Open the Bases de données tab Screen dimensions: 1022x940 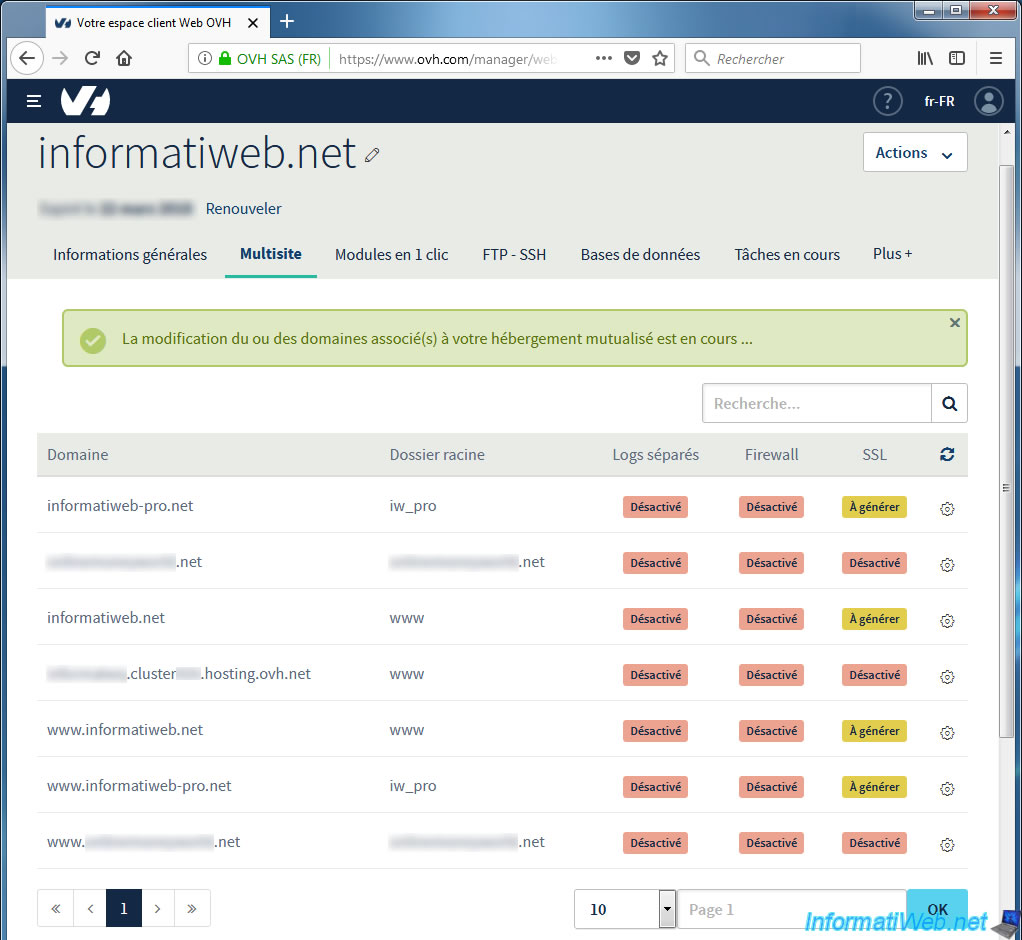pyautogui.click(x=640, y=254)
